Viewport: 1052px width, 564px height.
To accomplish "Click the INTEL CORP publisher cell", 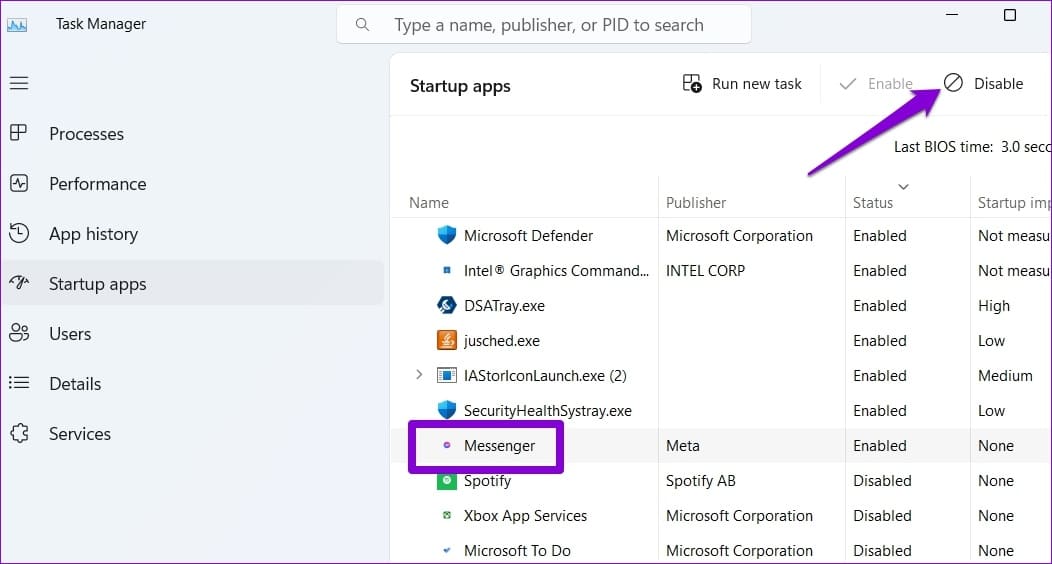I will coord(705,271).
